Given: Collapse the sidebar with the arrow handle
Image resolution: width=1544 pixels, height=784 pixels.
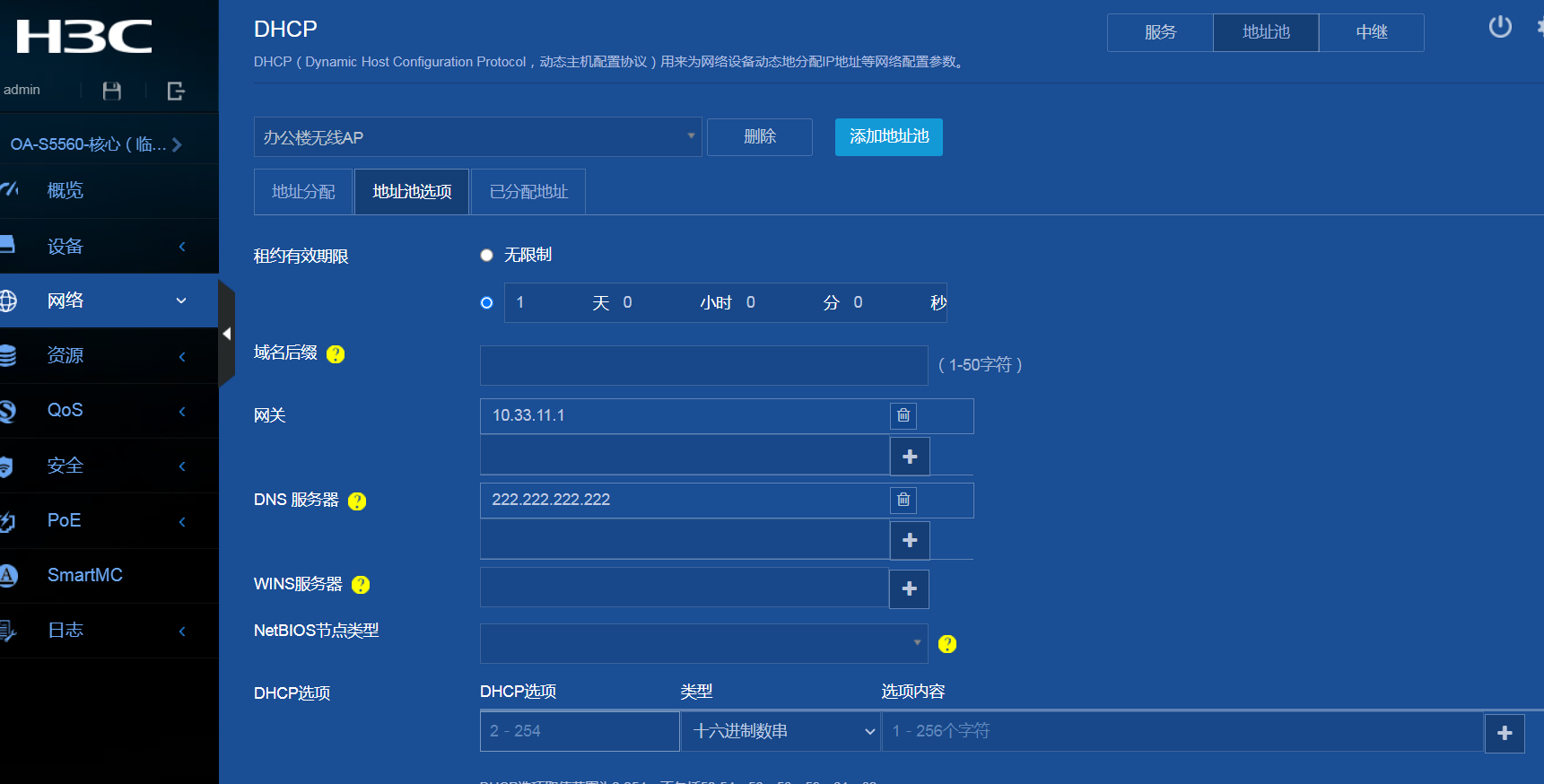Looking at the screenshot, I should click(x=227, y=334).
